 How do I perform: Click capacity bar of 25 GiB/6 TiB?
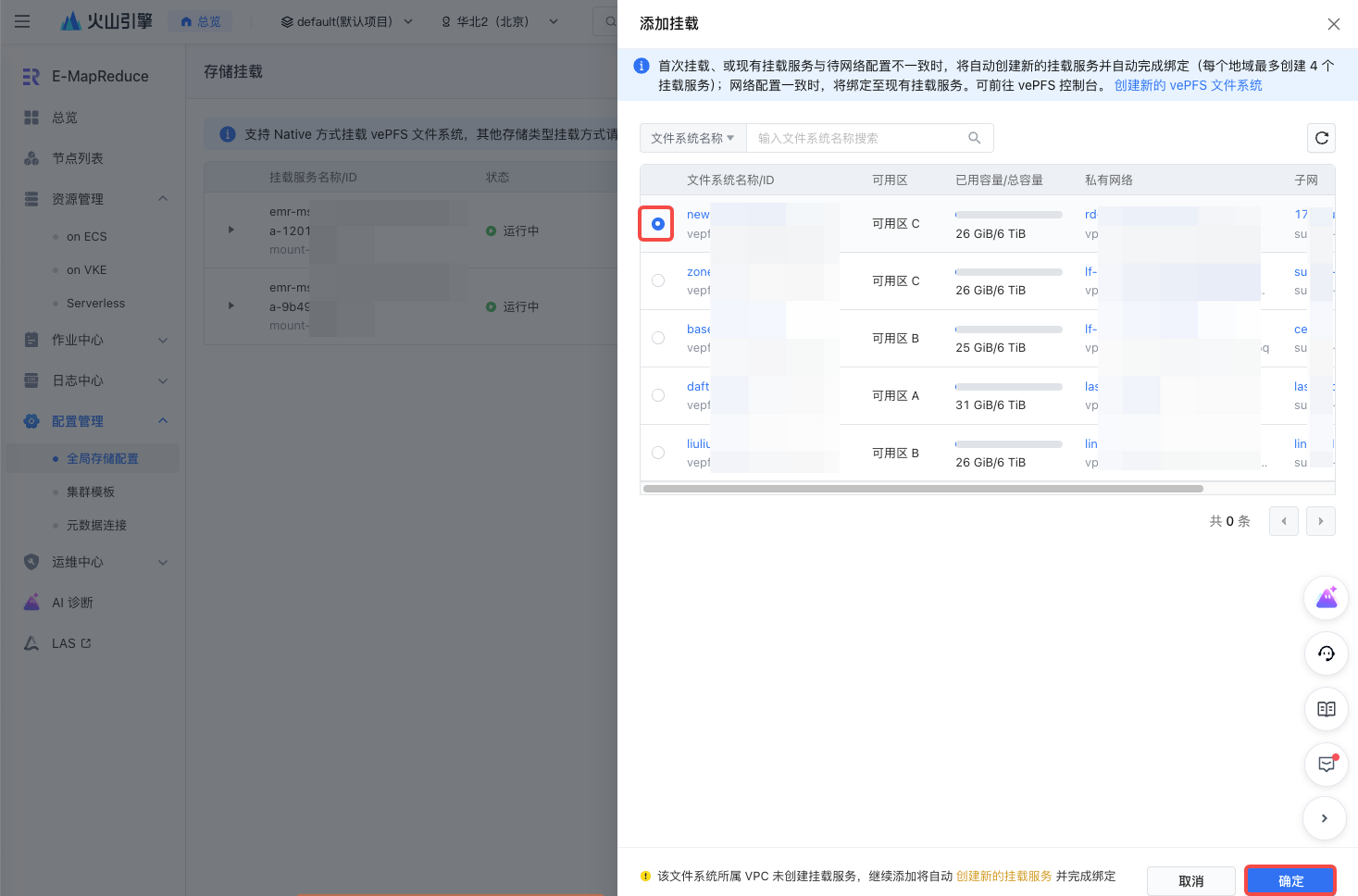[x=1009, y=330]
